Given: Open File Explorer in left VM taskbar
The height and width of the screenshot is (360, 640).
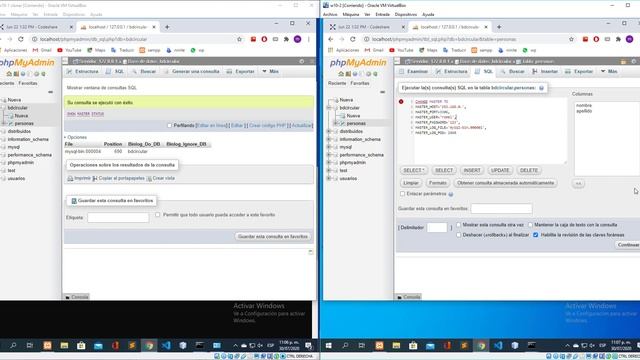Looking at the screenshot, I should (64, 346).
